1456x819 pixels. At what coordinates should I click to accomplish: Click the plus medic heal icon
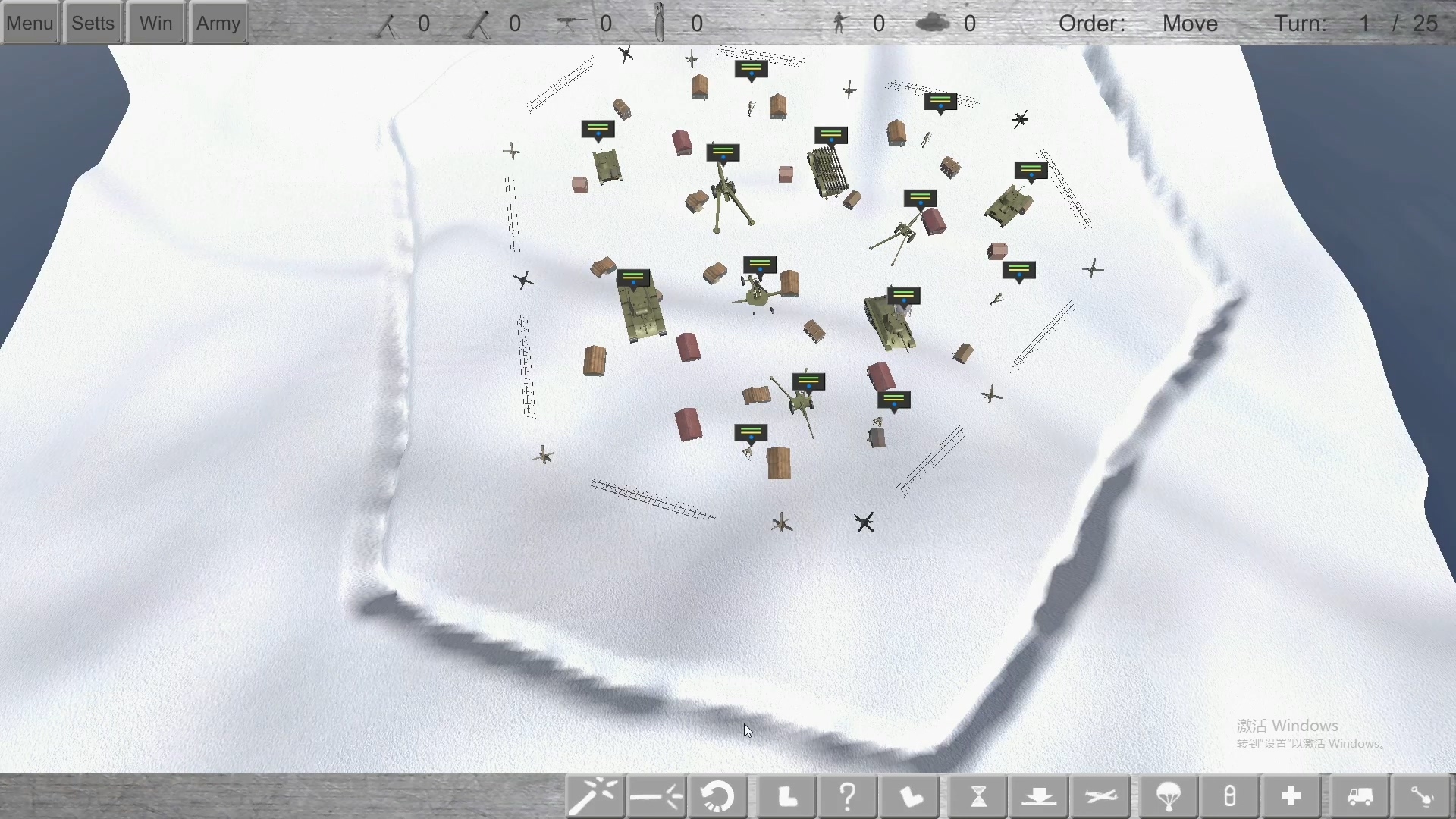point(1294,797)
